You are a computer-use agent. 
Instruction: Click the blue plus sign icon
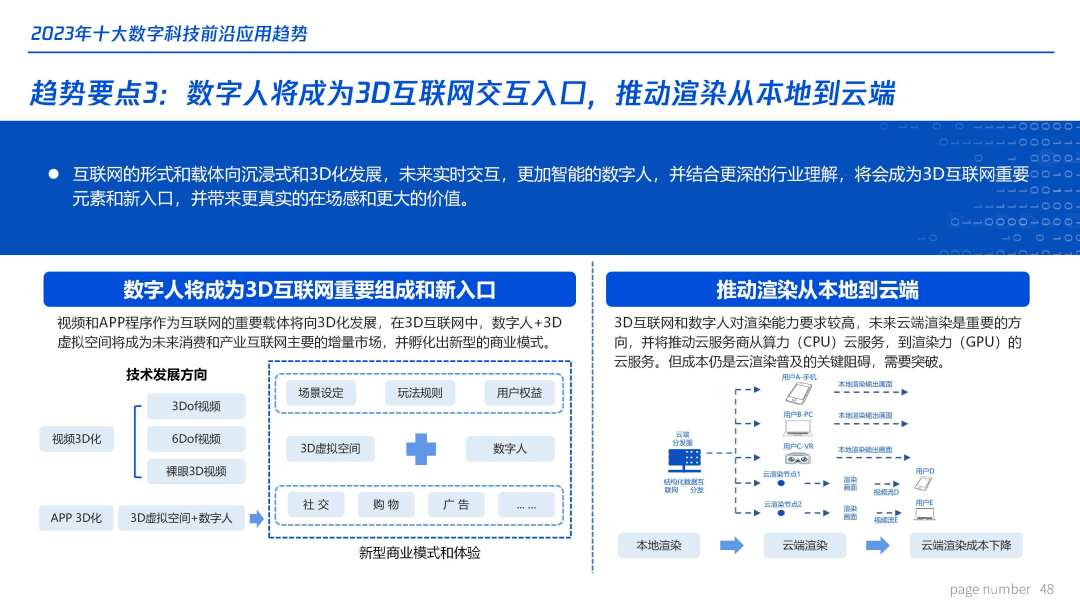coord(421,449)
